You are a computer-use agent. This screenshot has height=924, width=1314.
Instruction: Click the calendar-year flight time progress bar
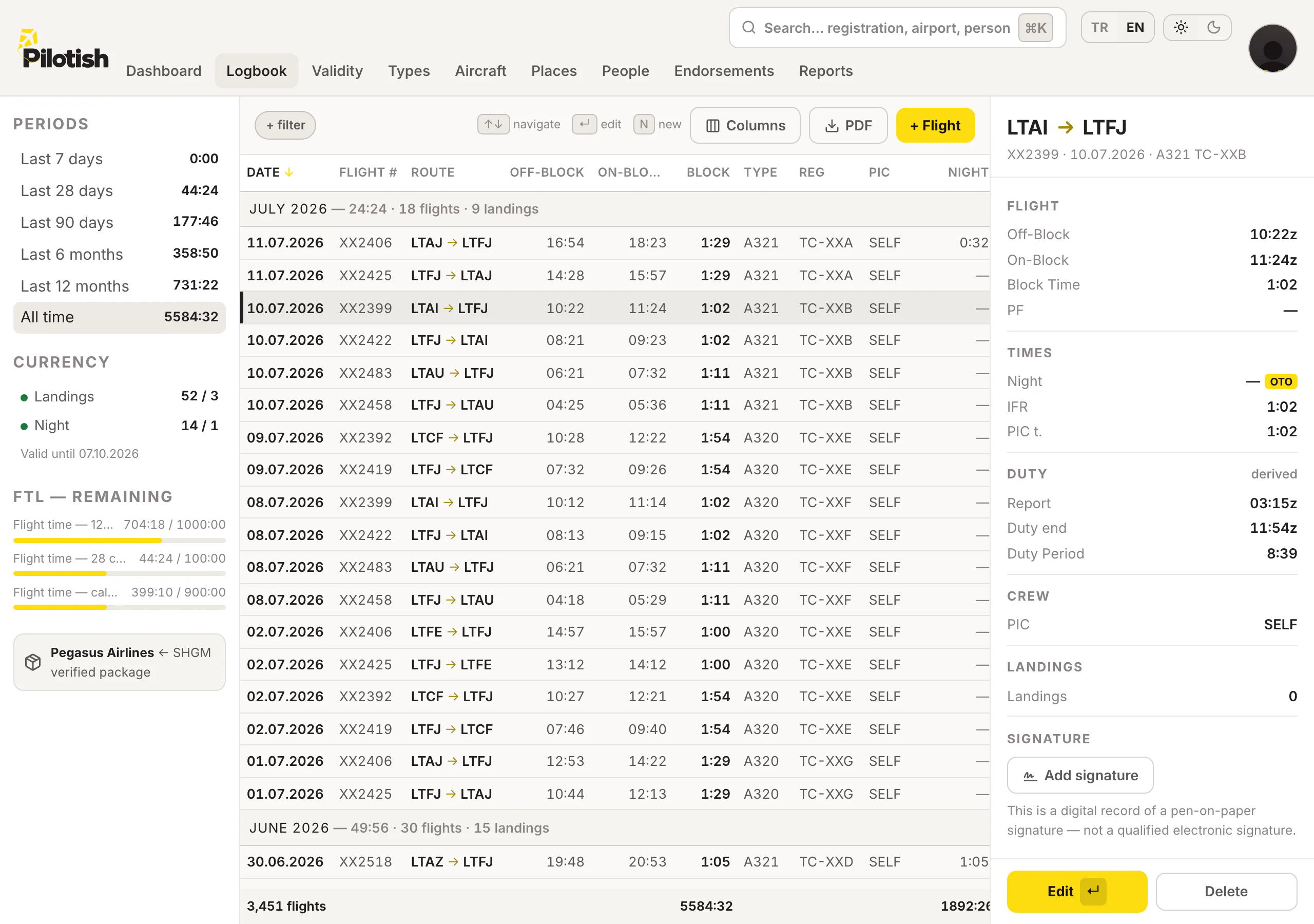(119, 607)
